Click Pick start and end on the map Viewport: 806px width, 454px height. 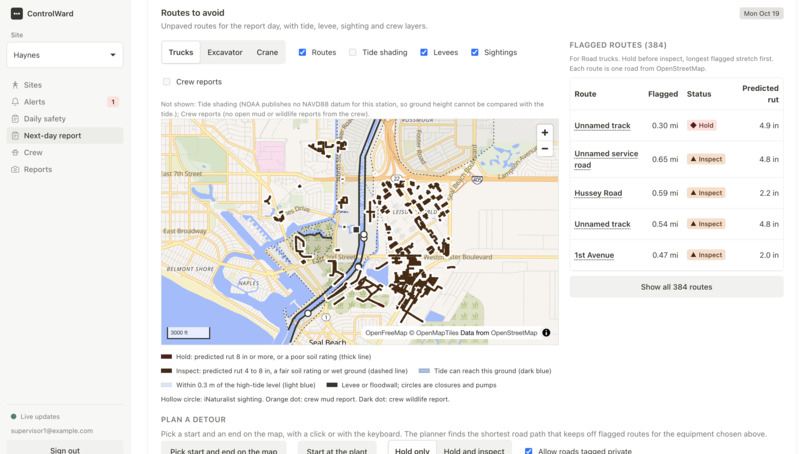224,449
